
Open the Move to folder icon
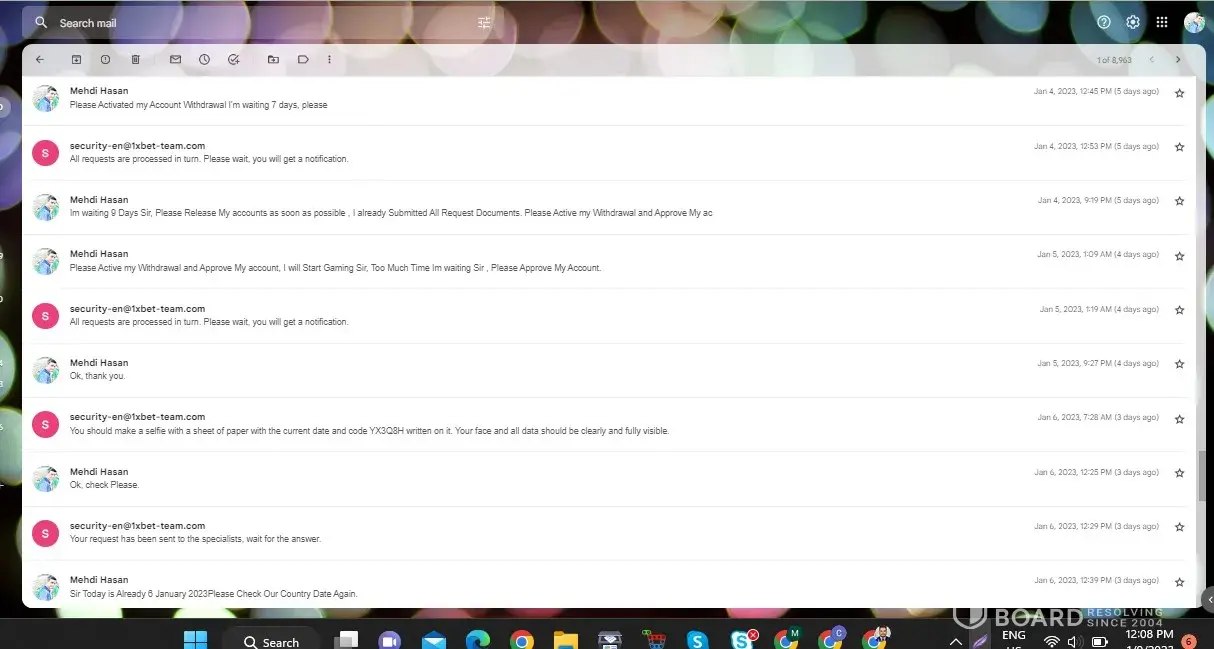click(273, 60)
